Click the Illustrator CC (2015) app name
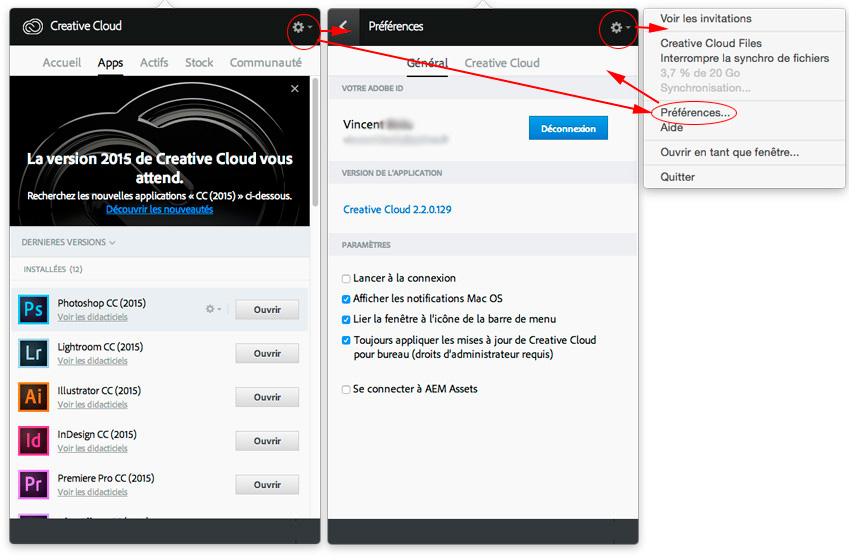This screenshot has width=849, height=557. [99, 391]
